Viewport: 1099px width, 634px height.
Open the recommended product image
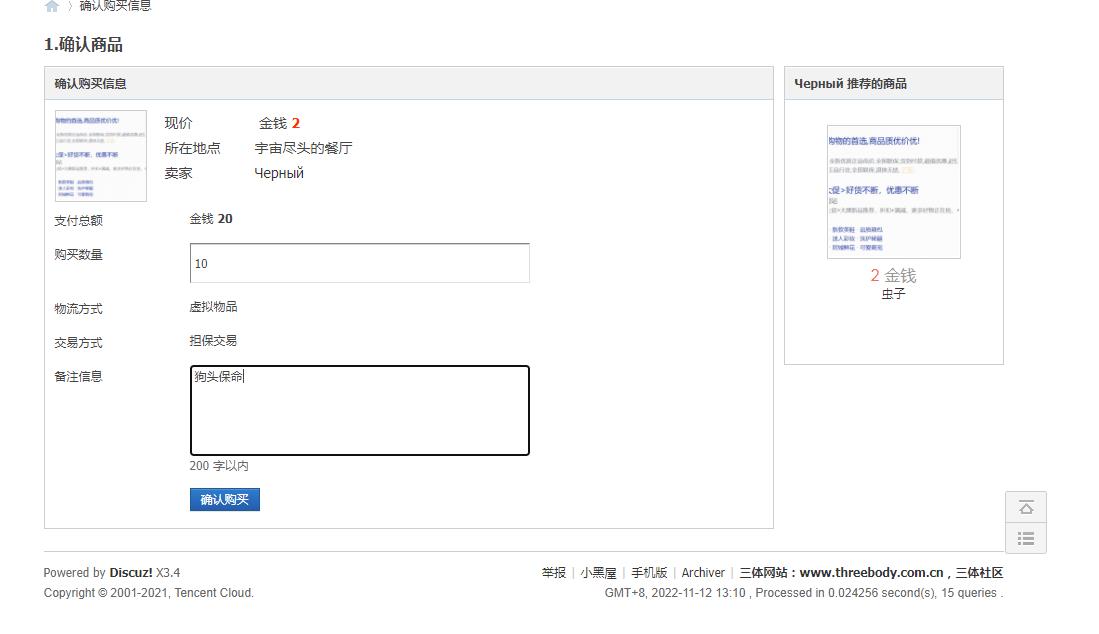point(893,192)
